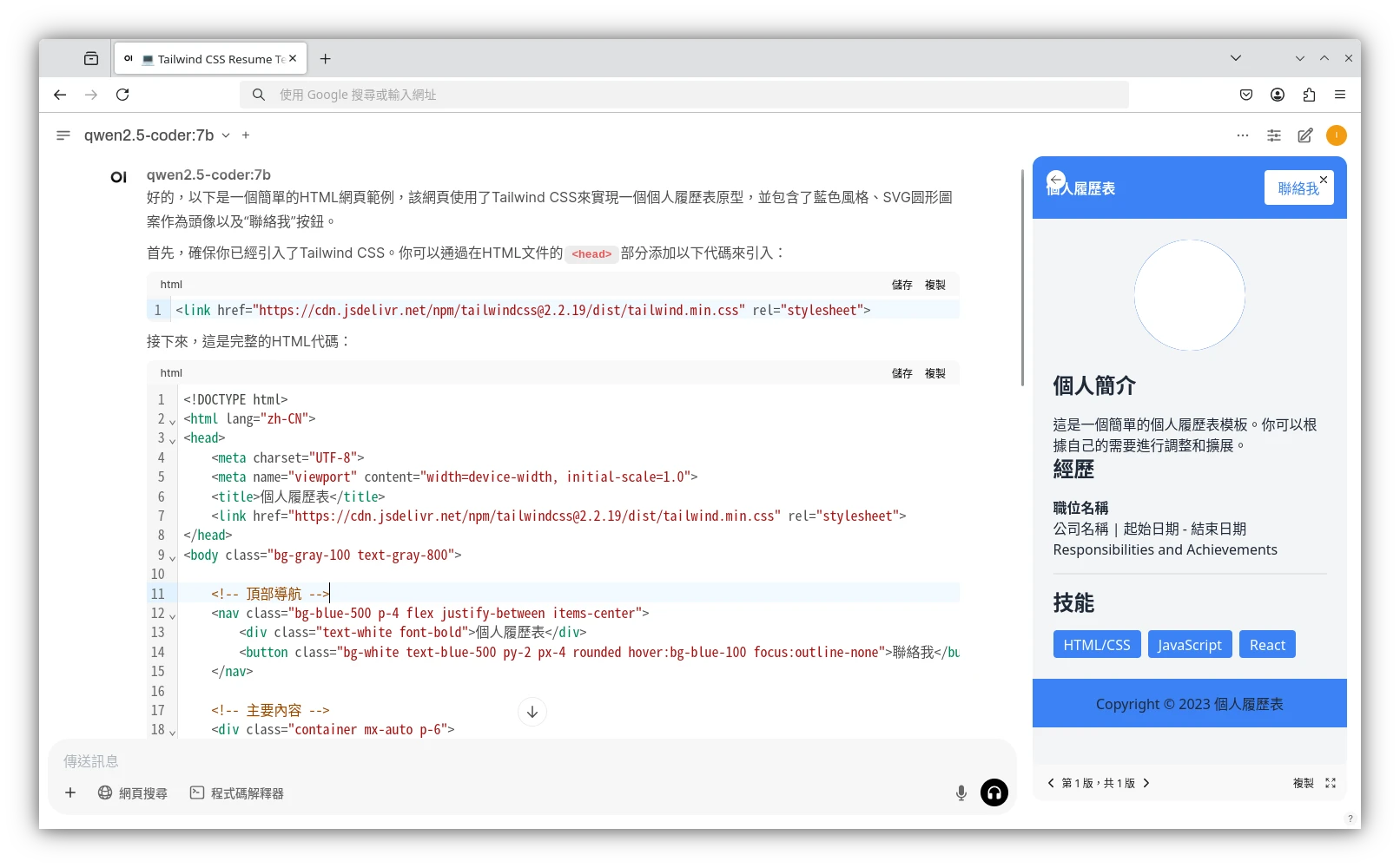
Task: Collapse the nav block at line 12
Action: pos(172,615)
